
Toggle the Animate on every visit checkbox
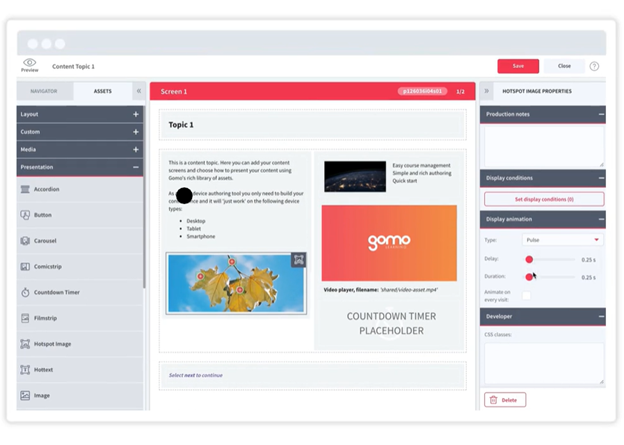point(527,295)
